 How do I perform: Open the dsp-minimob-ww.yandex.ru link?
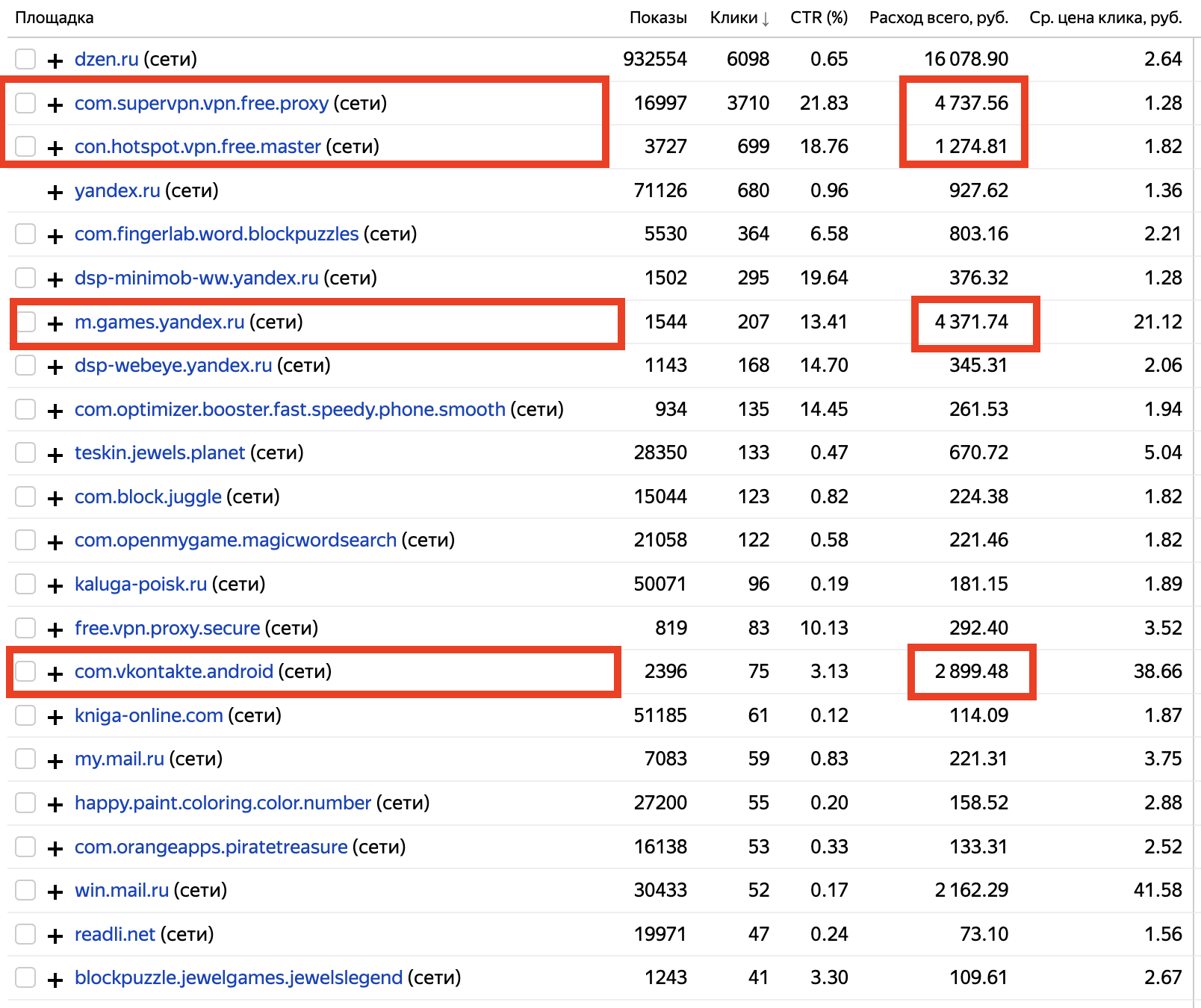[x=196, y=278]
